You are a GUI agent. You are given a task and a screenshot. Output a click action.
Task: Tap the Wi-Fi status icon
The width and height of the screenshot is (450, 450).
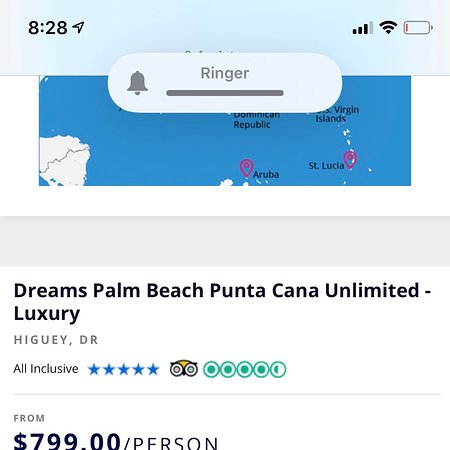[x=388, y=27]
